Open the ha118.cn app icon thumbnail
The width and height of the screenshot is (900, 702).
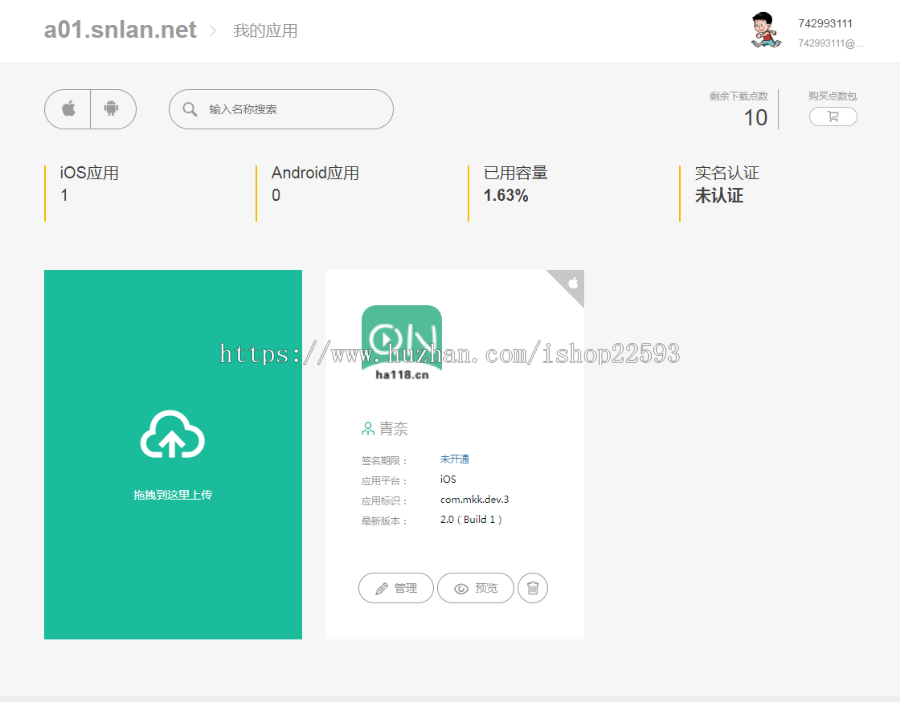click(402, 342)
